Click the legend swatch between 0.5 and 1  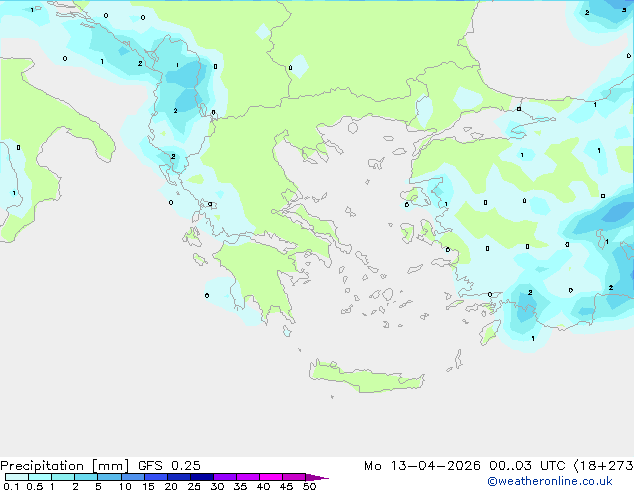[40, 477]
